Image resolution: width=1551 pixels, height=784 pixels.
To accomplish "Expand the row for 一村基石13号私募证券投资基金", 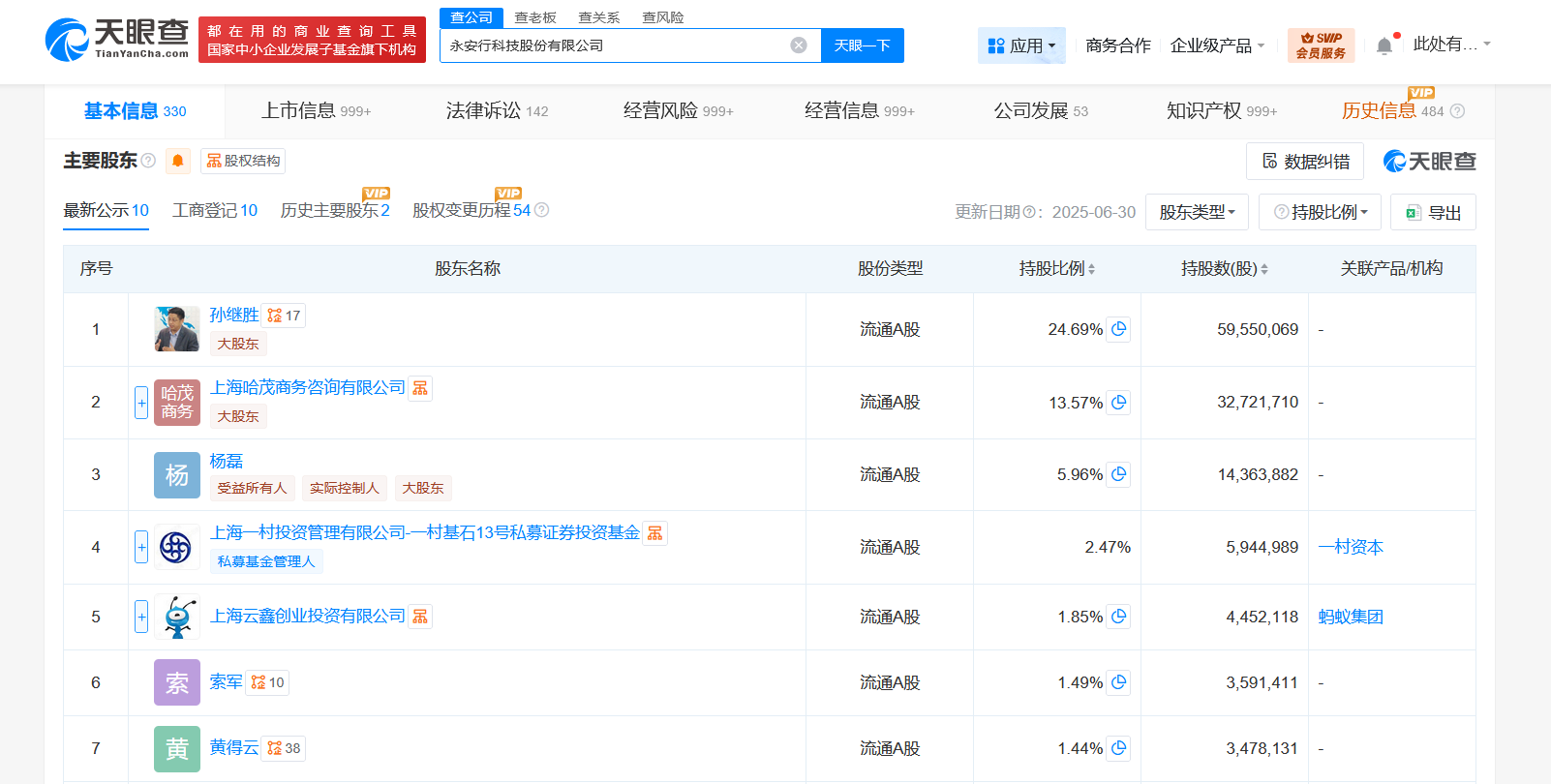I will 141,548.
